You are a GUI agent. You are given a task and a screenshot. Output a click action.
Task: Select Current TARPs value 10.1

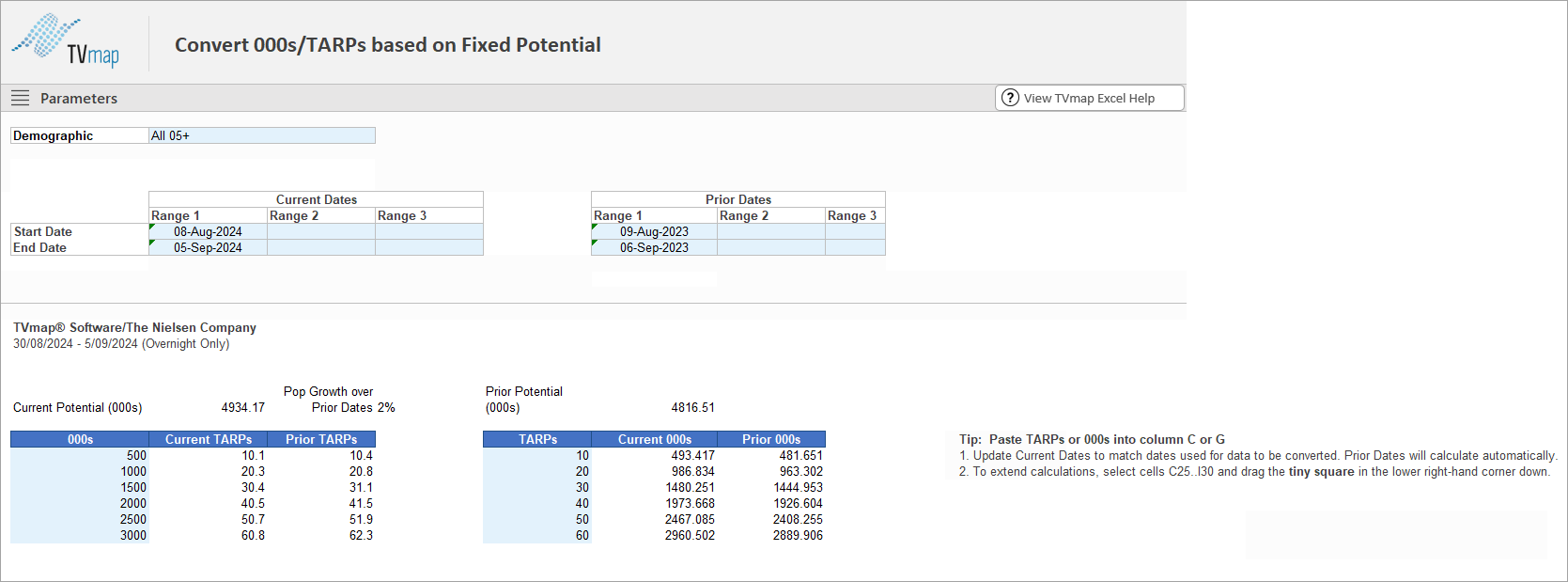(x=209, y=455)
